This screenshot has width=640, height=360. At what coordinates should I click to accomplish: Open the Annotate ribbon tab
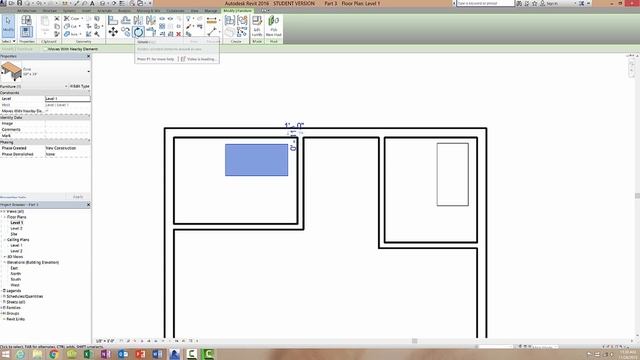(105, 11)
